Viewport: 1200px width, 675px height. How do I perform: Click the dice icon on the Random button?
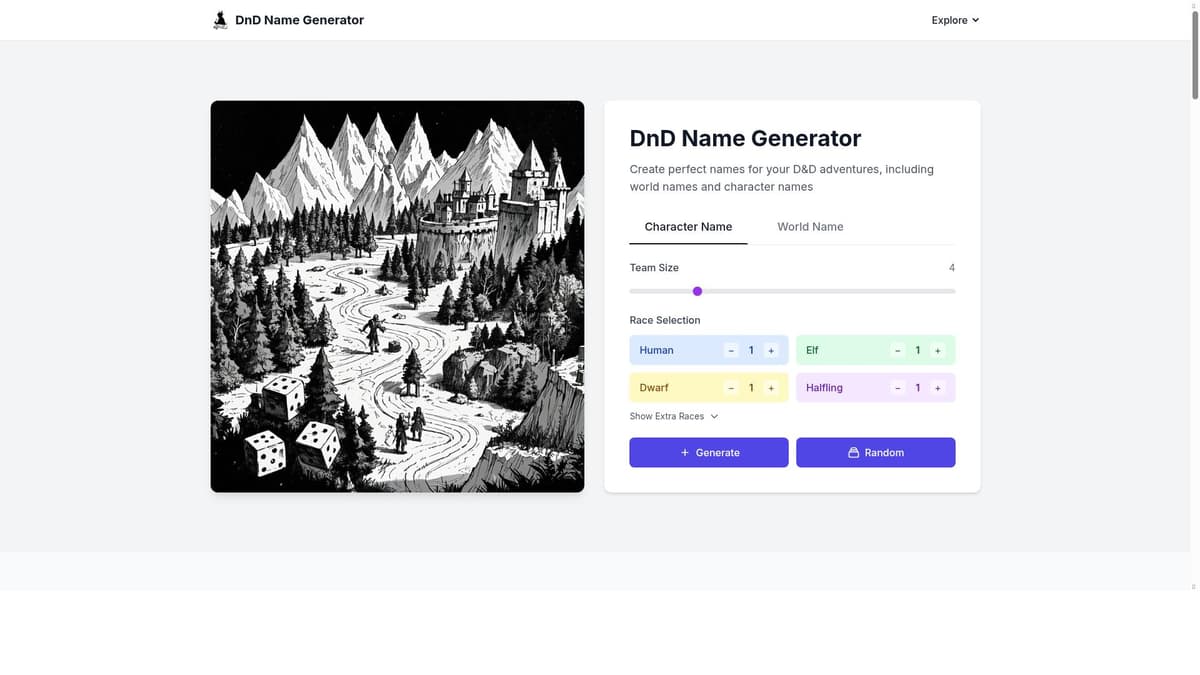[x=854, y=452]
